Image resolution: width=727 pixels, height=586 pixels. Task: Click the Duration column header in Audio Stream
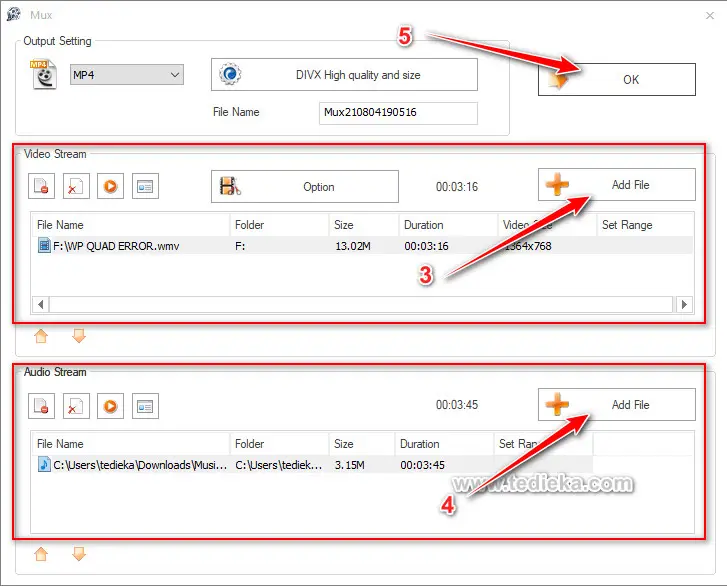pos(444,444)
